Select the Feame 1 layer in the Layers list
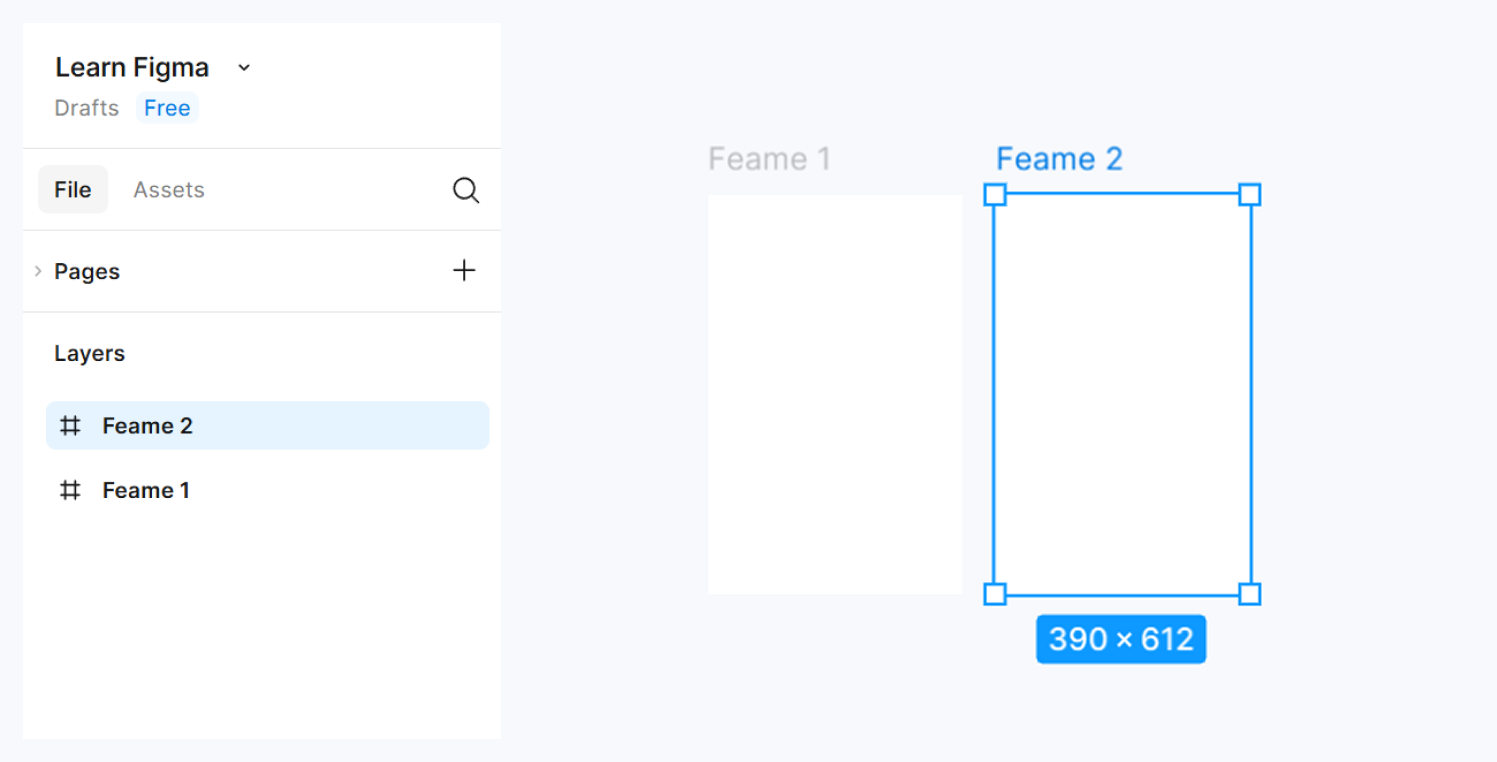Viewport: 1497px width, 762px height. coord(146,490)
